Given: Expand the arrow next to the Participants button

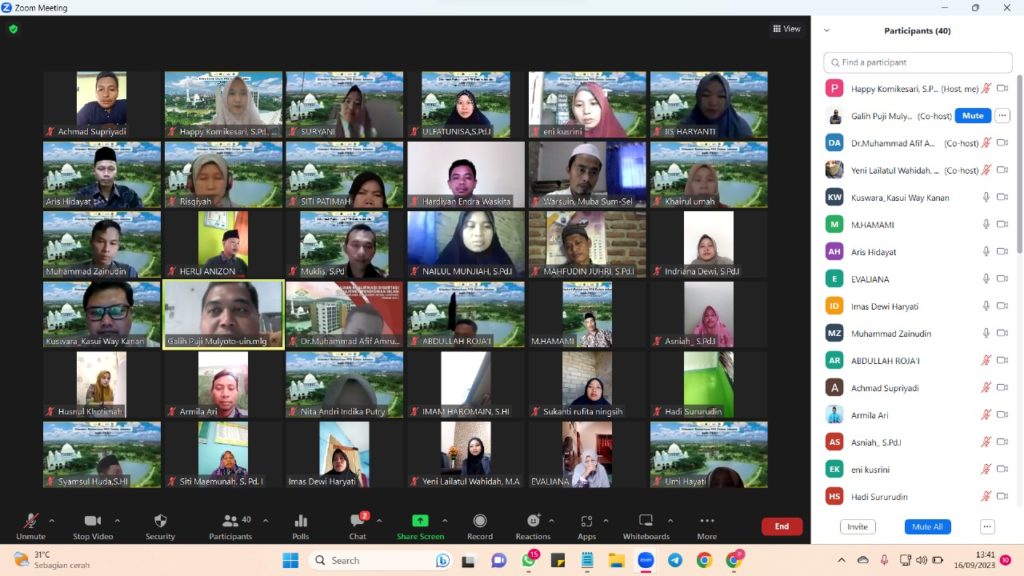Looking at the screenshot, I should pyautogui.click(x=266, y=521).
